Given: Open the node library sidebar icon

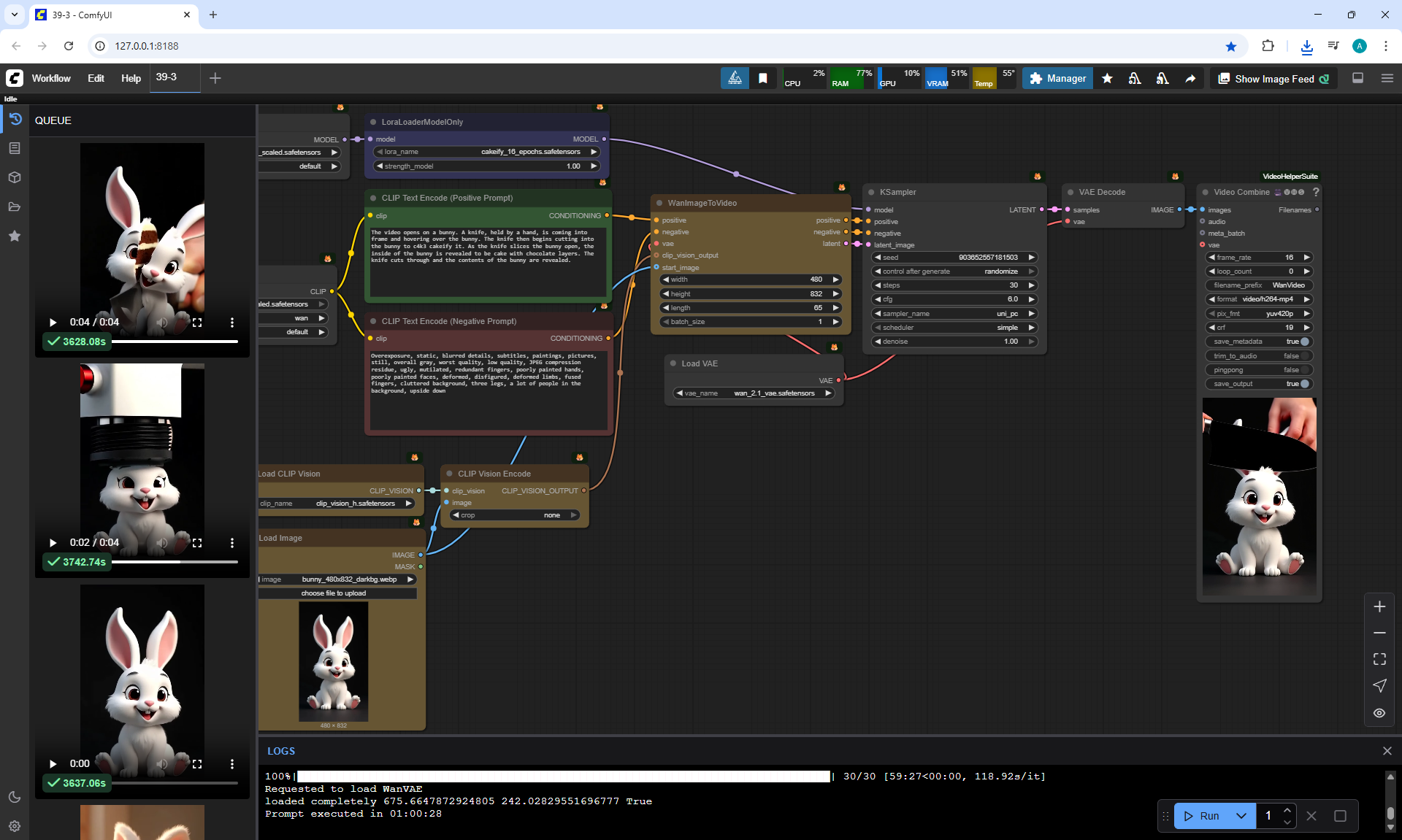Looking at the screenshot, I should (15, 148).
